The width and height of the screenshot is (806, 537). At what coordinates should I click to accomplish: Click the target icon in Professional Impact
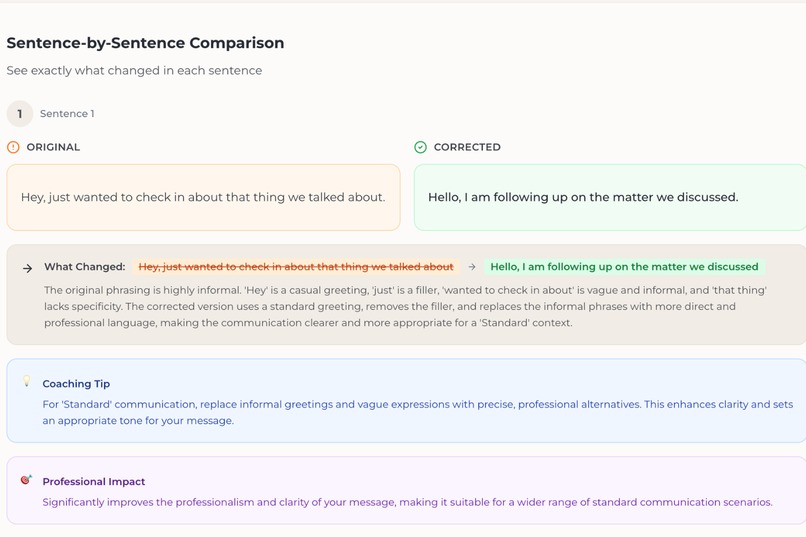point(26,479)
